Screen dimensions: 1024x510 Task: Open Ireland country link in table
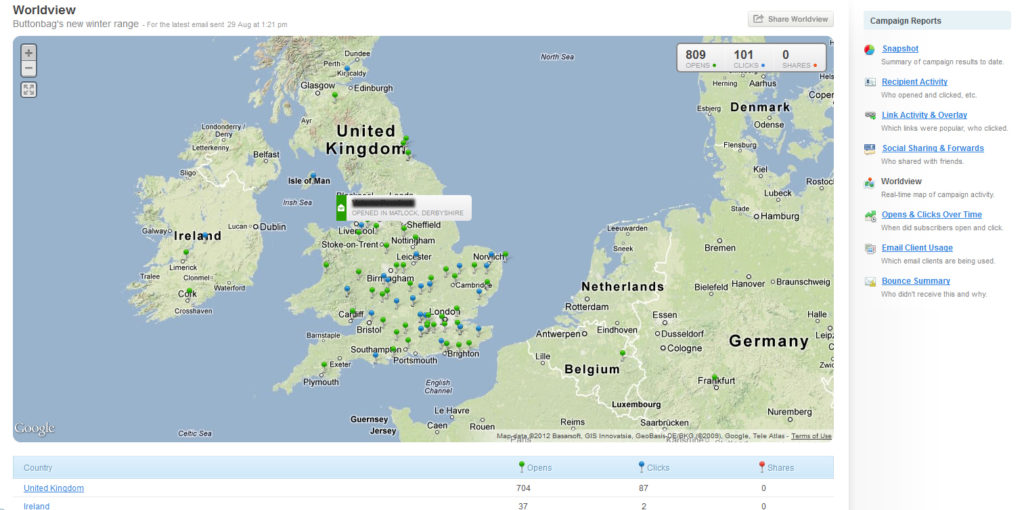pyautogui.click(x=37, y=506)
